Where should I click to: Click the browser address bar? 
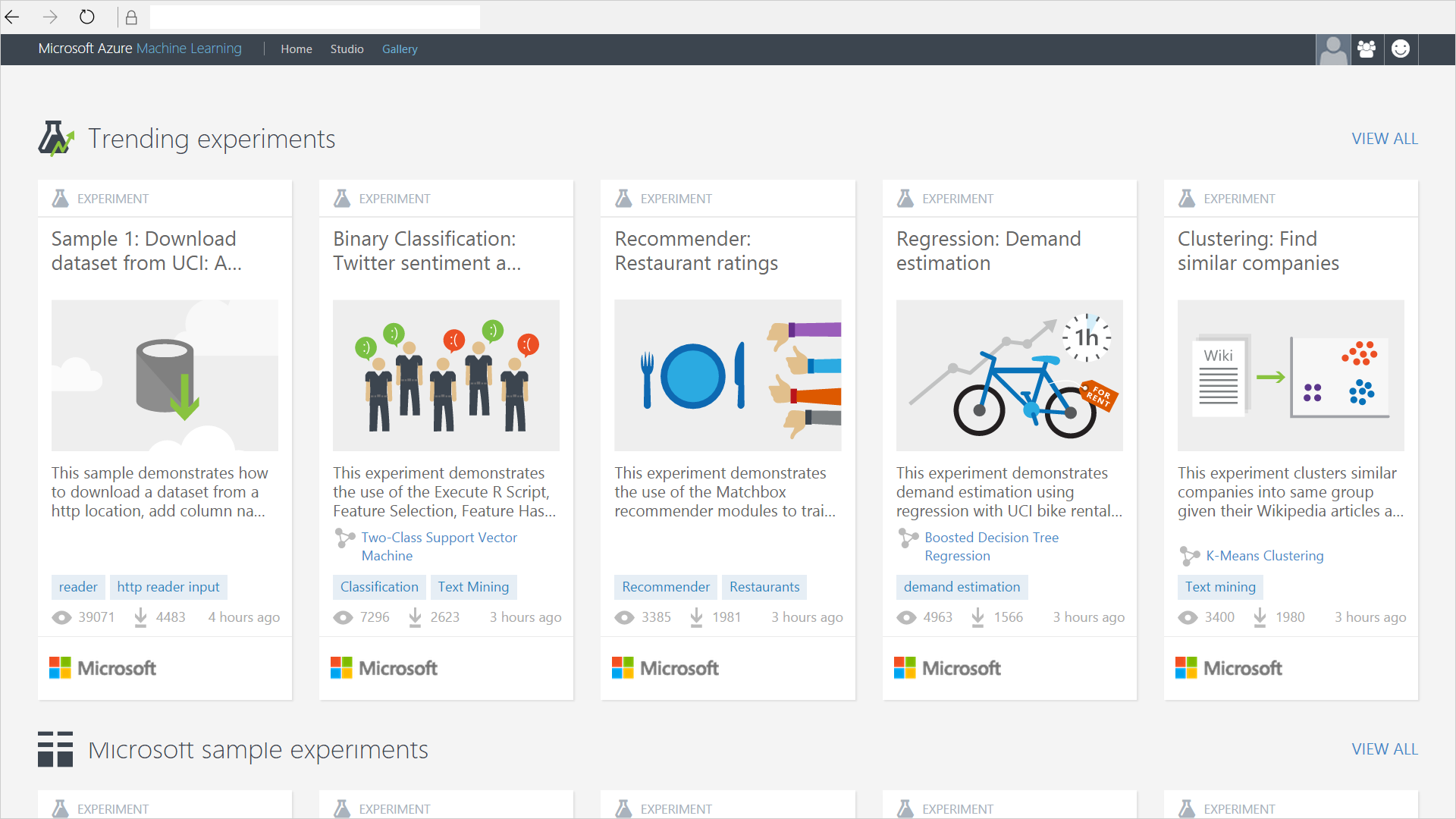click(315, 17)
